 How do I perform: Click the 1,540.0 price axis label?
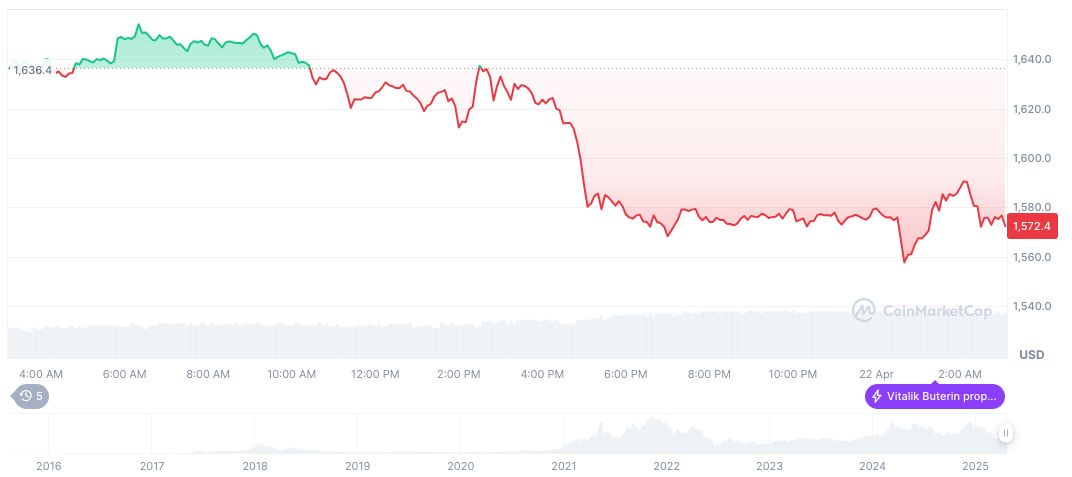click(1030, 306)
